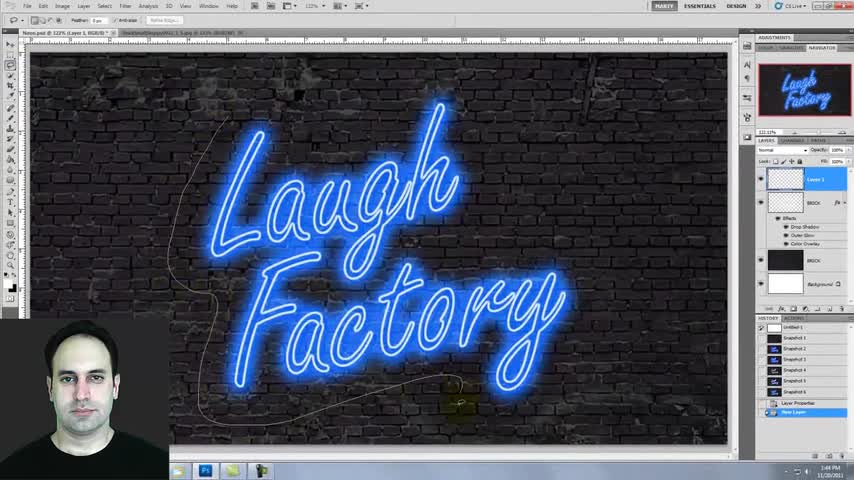Select the Path Selection tool
854x480 pixels.
coord(10,212)
